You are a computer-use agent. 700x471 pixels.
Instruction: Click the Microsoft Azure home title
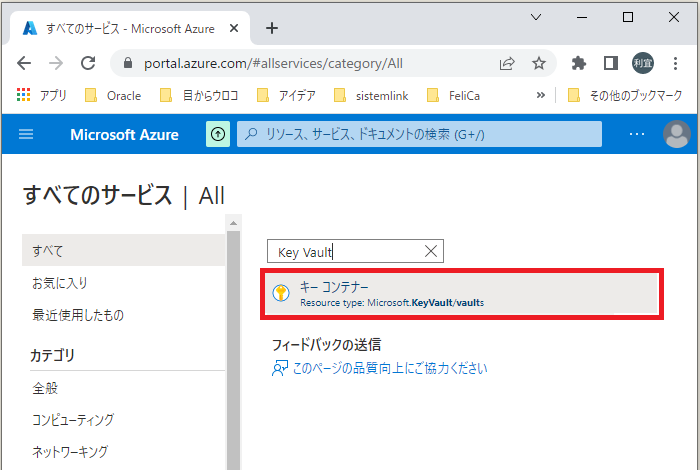[x=124, y=134]
